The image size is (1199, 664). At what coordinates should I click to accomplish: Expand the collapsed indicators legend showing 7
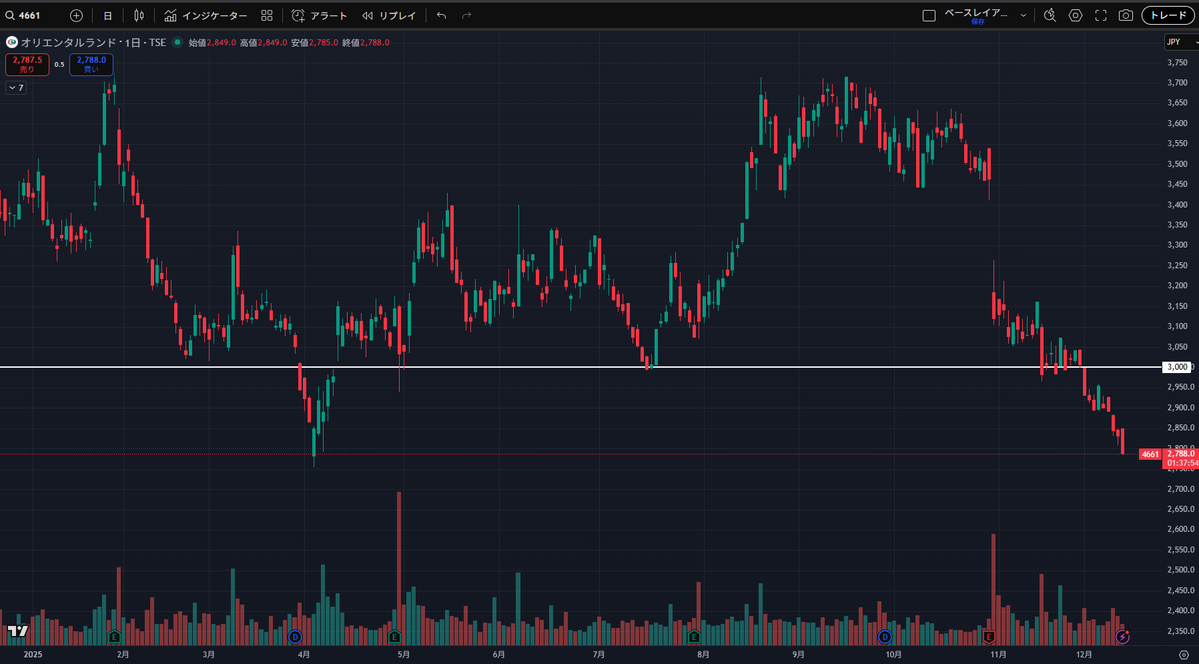(x=15, y=88)
